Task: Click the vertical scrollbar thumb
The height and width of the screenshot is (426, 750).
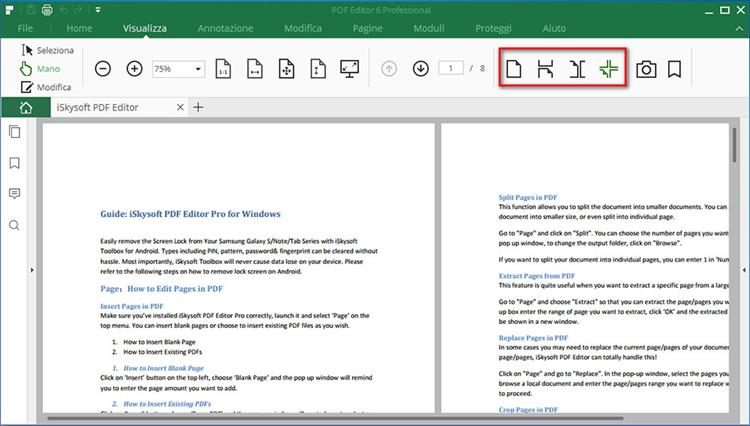Action: click(734, 145)
